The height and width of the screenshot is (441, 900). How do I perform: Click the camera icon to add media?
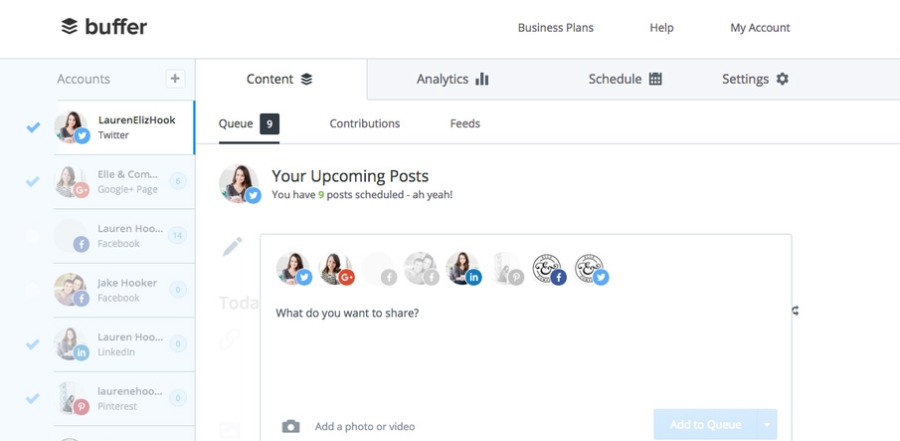(290, 426)
